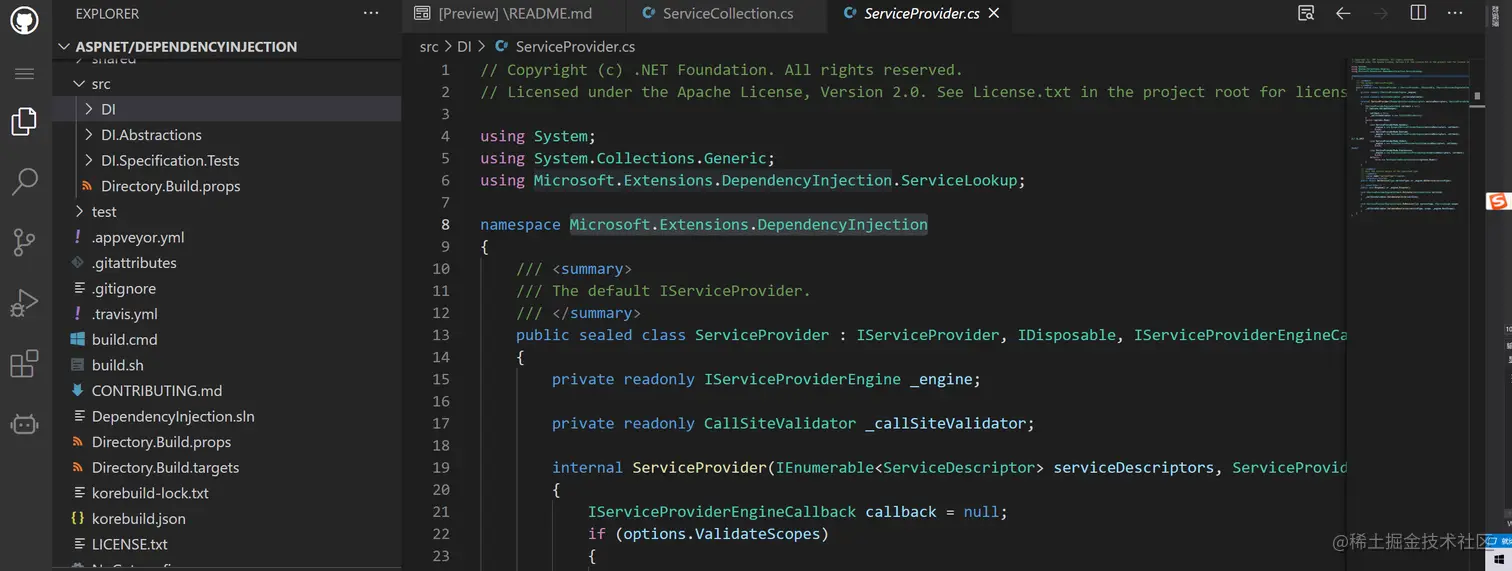Click the _callSiteValidator field on line 17

(948, 423)
